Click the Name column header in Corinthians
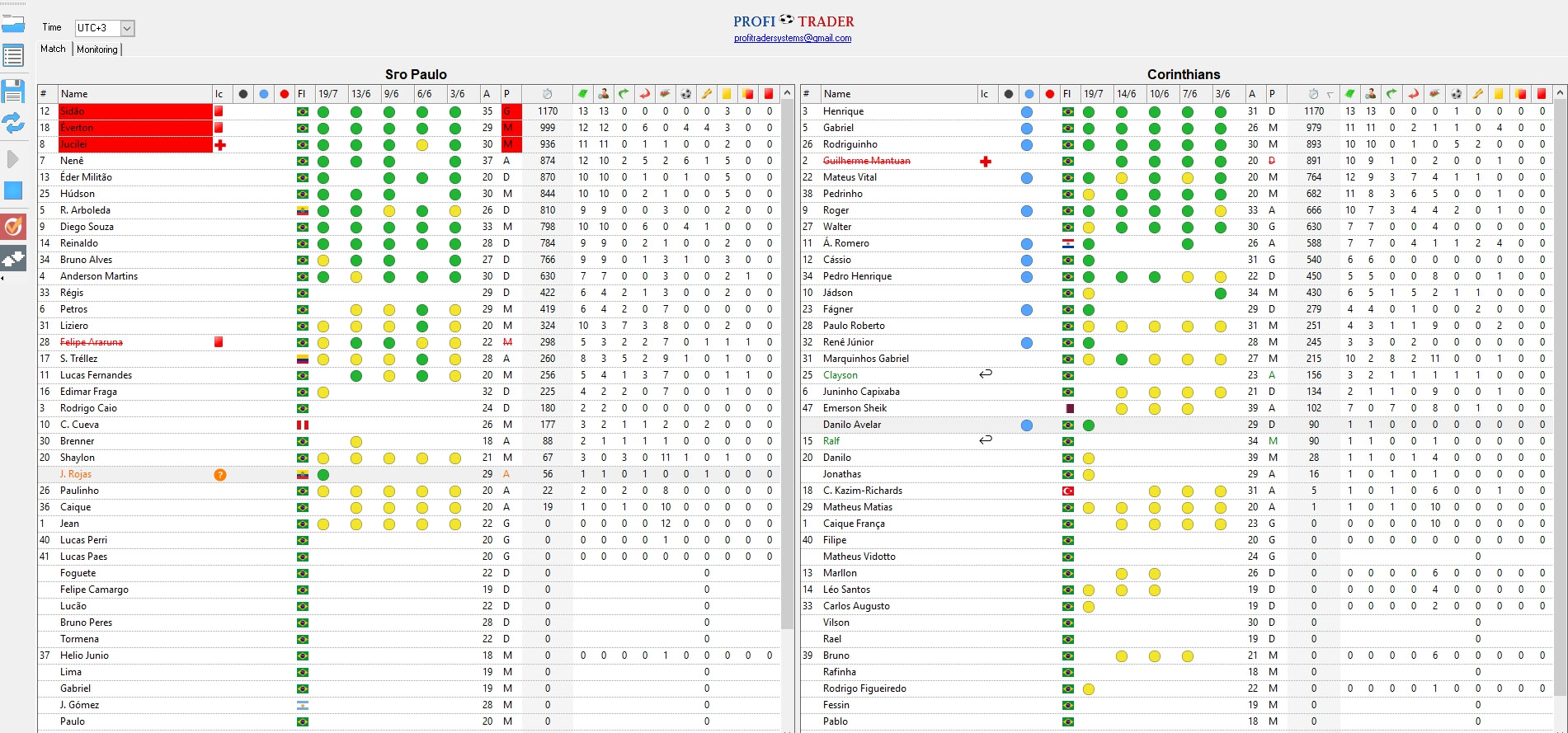Image resolution: width=1568 pixels, height=733 pixels. [x=899, y=94]
